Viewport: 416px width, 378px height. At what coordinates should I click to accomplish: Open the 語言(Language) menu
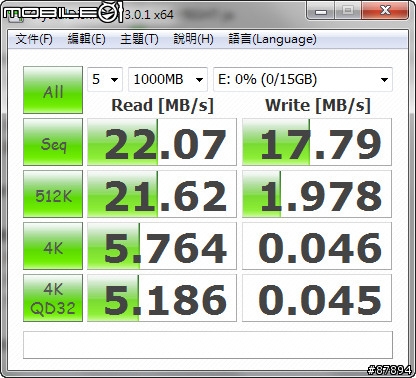point(272,39)
